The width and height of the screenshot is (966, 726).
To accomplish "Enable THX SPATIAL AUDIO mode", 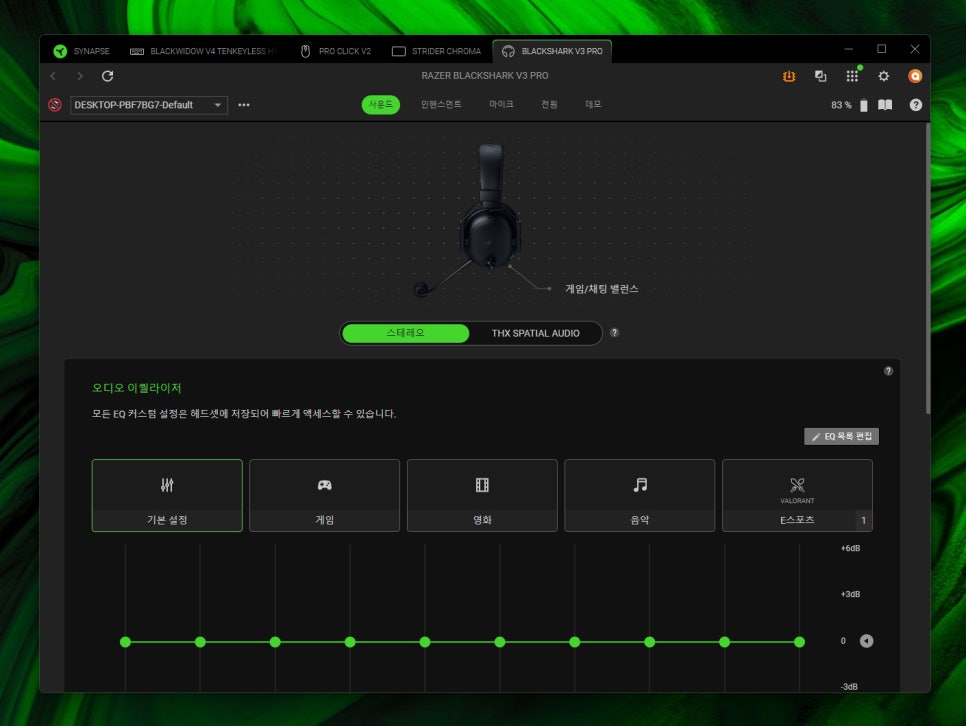I will coord(535,333).
